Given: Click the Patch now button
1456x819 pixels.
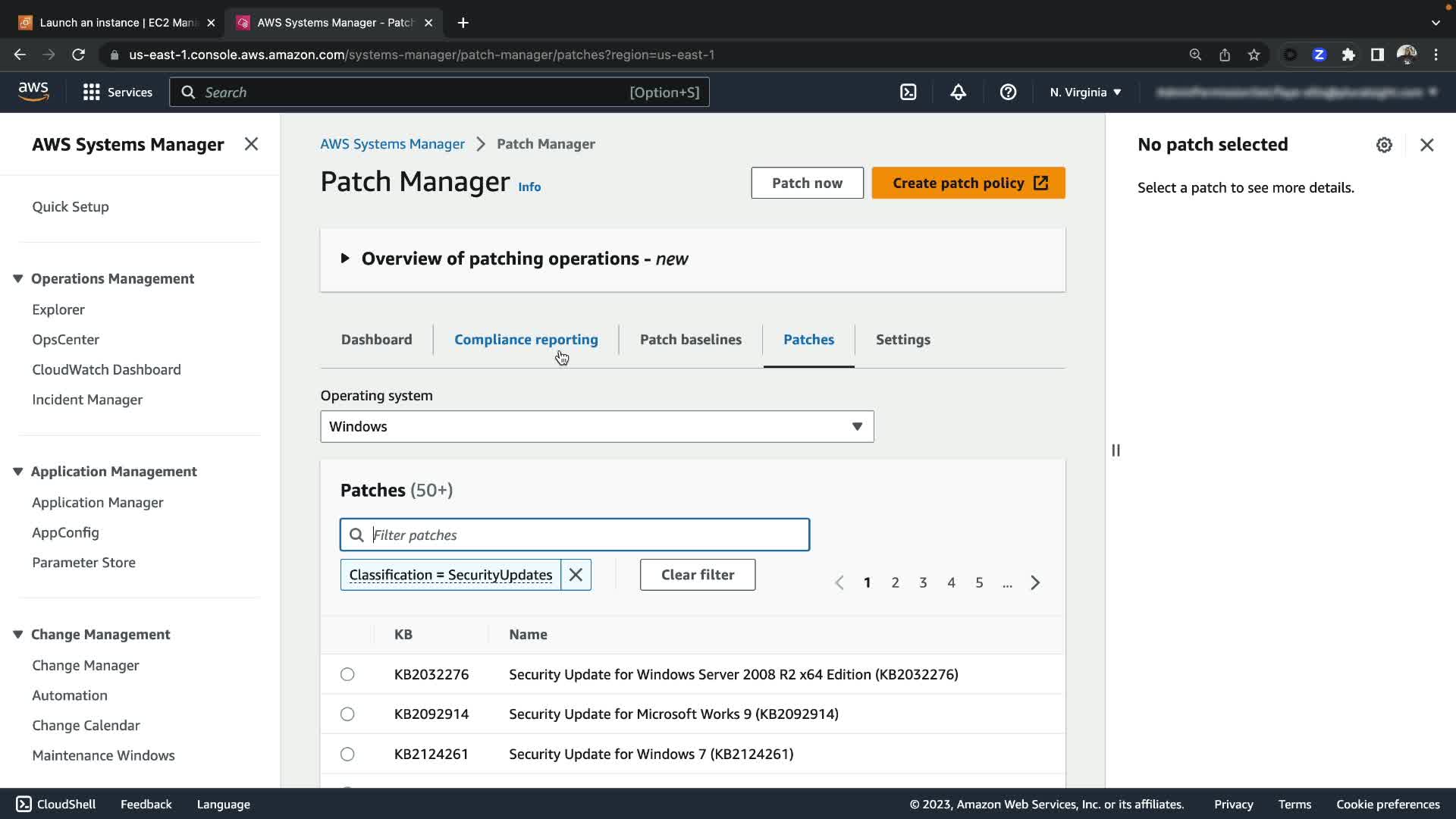Looking at the screenshot, I should 807,183.
